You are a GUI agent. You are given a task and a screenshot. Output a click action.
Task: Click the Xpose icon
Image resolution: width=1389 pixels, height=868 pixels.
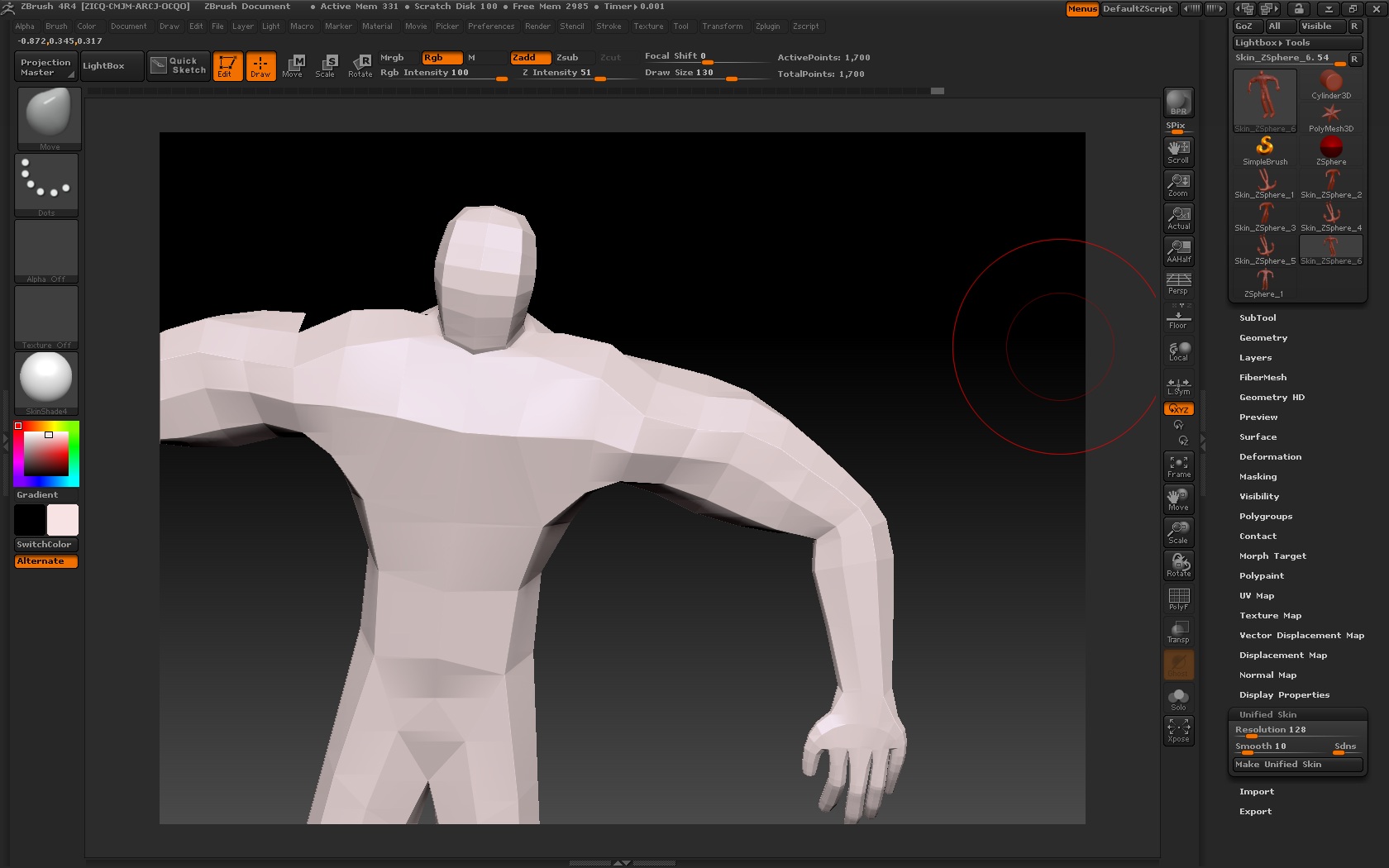[1178, 731]
